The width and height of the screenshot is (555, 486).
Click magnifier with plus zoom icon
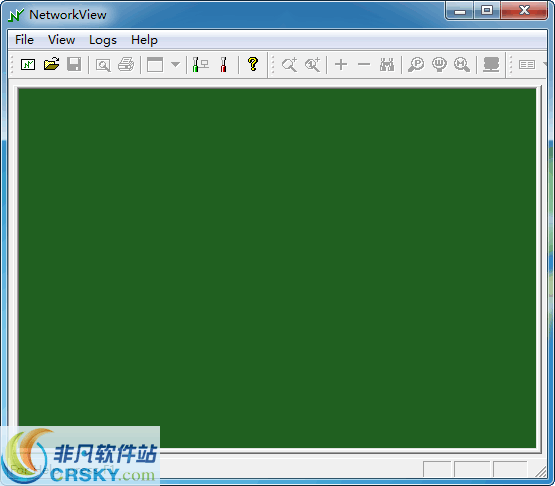(289, 65)
